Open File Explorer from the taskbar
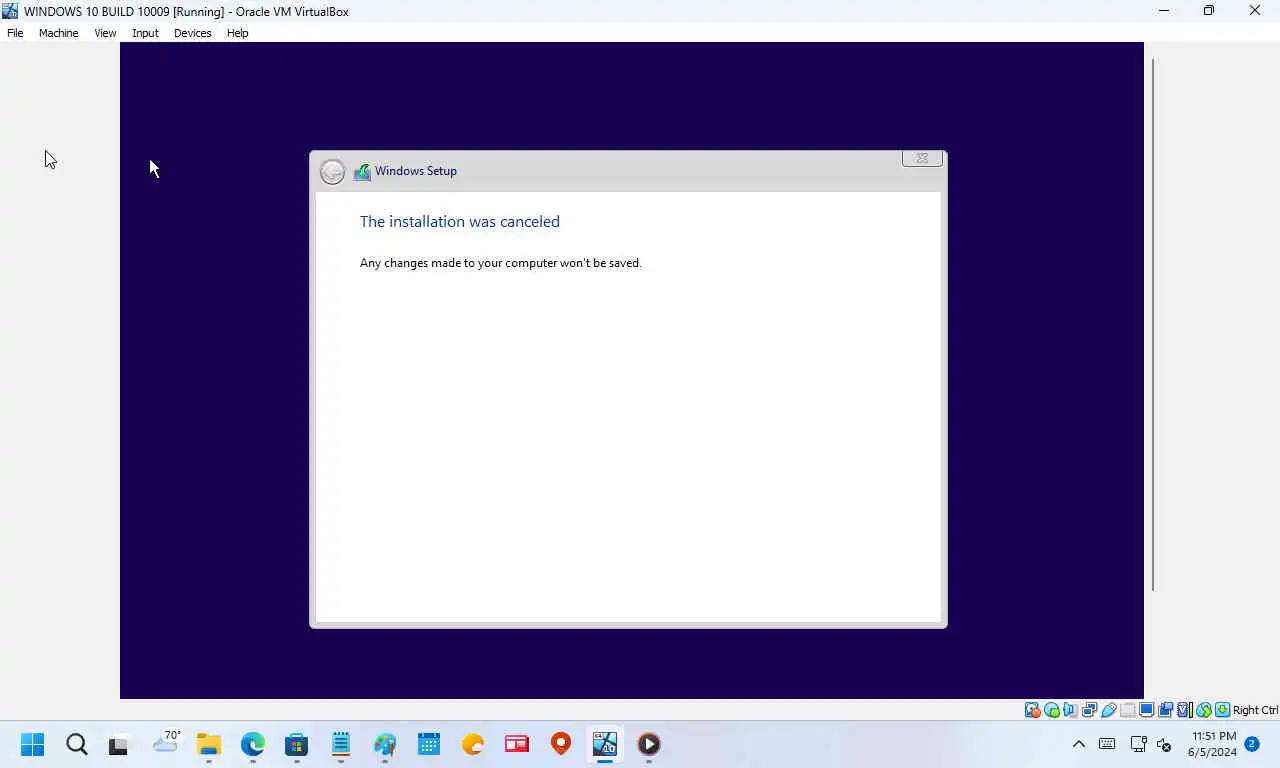Viewport: 1280px width, 768px height. (x=208, y=744)
